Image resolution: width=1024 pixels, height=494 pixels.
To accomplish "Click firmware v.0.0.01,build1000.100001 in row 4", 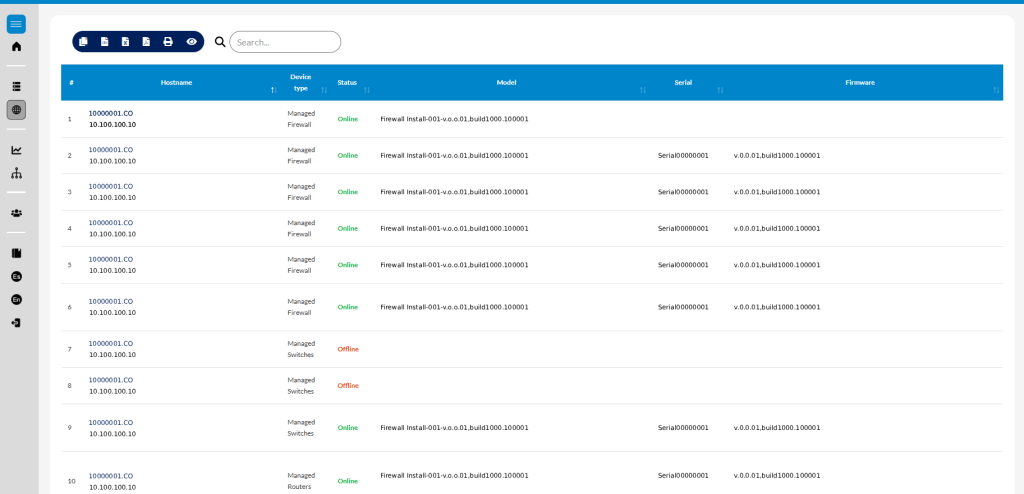I will click(777, 229).
